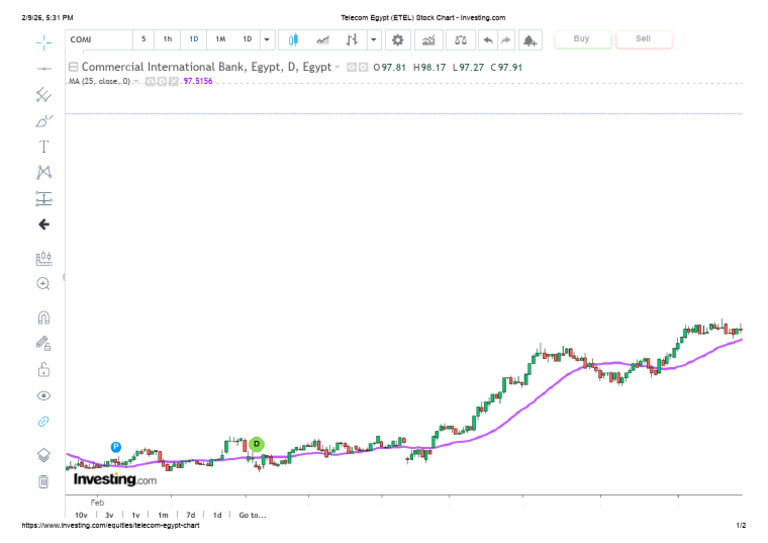The height and width of the screenshot is (543, 768).
Task: Open the MA (25, close, 0) indicator dropdown
Action: point(136,81)
